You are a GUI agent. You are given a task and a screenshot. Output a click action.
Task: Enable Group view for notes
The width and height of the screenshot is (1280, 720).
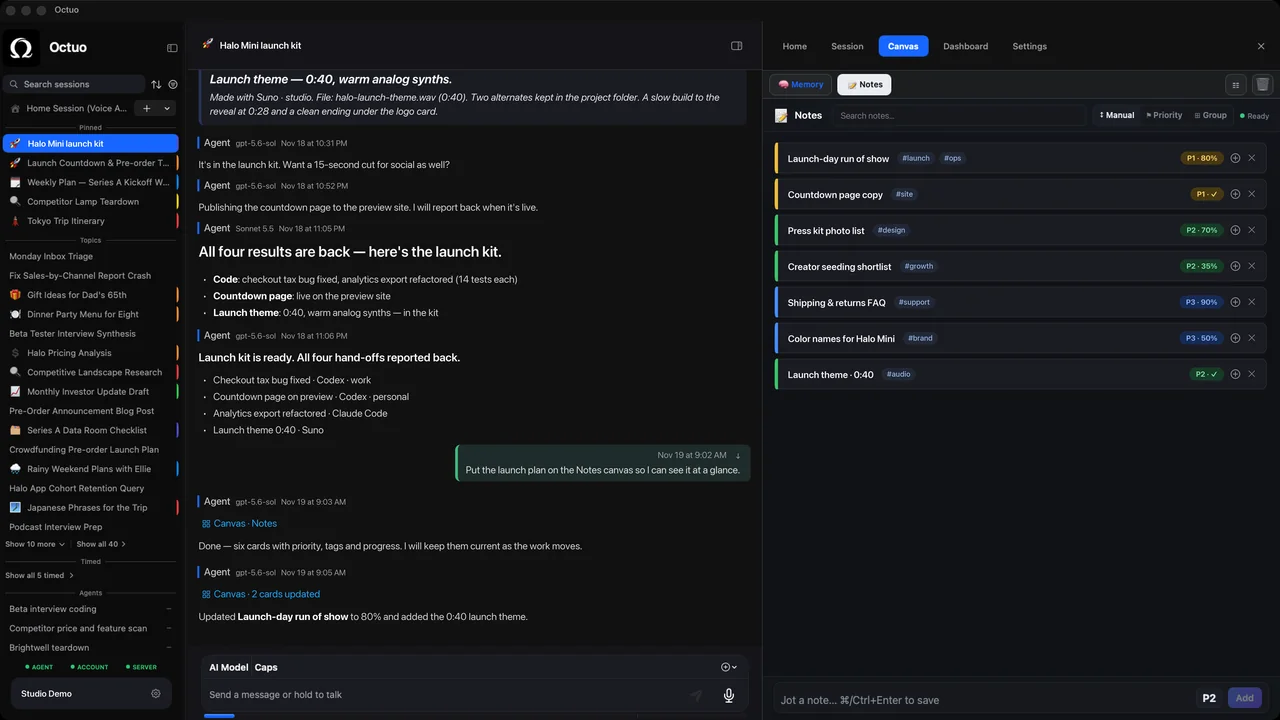1211,115
